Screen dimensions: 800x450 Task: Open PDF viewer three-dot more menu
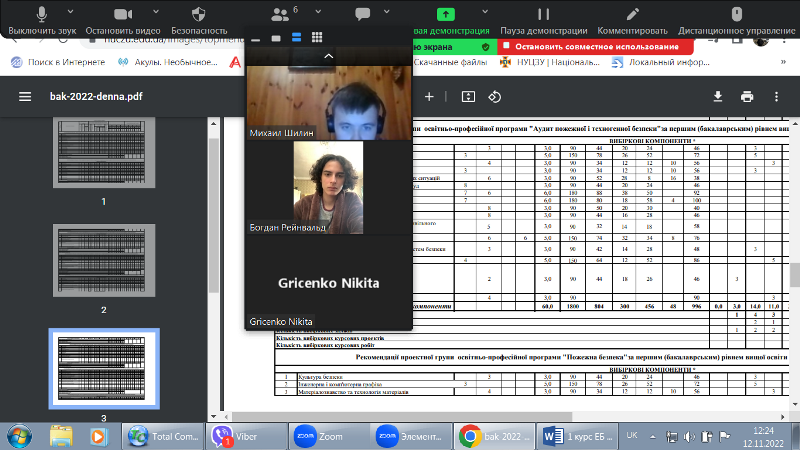coord(776,97)
